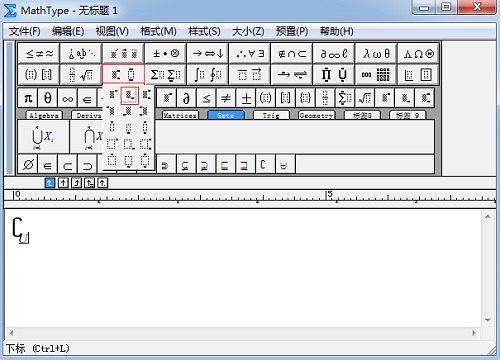Image resolution: width=500 pixels, height=360 pixels.
Task: Open the relational symbols palette
Action: click(39, 53)
